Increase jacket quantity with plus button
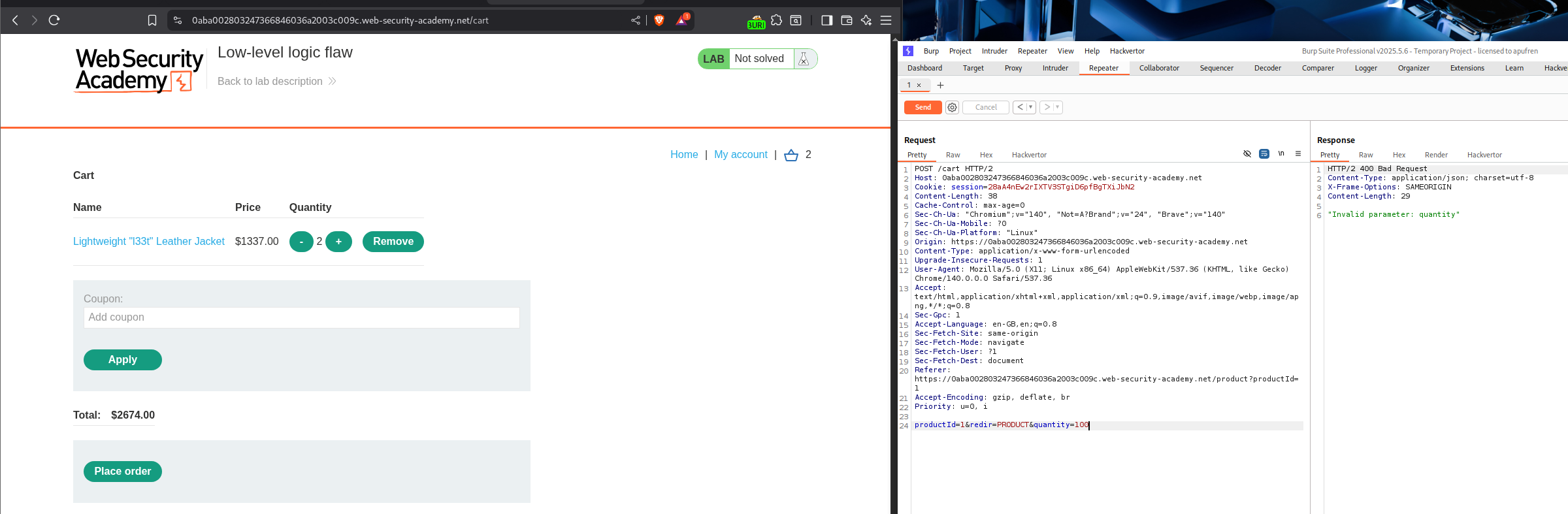1568x514 pixels. [x=338, y=242]
